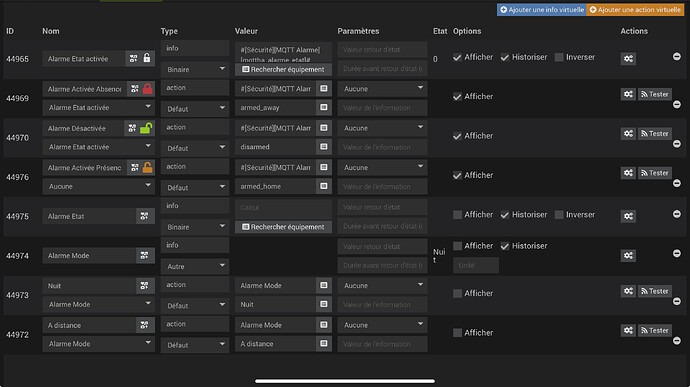Open Binaire subtype dropdown for command 44965
Viewport: 690px width, 387px height.
[x=195, y=70]
